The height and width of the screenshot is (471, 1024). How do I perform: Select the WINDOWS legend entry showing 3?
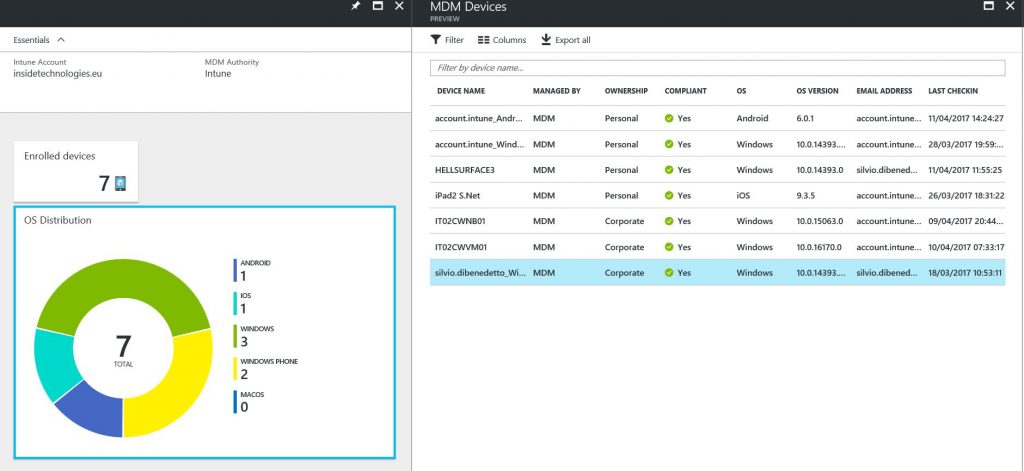coord(254,336)
